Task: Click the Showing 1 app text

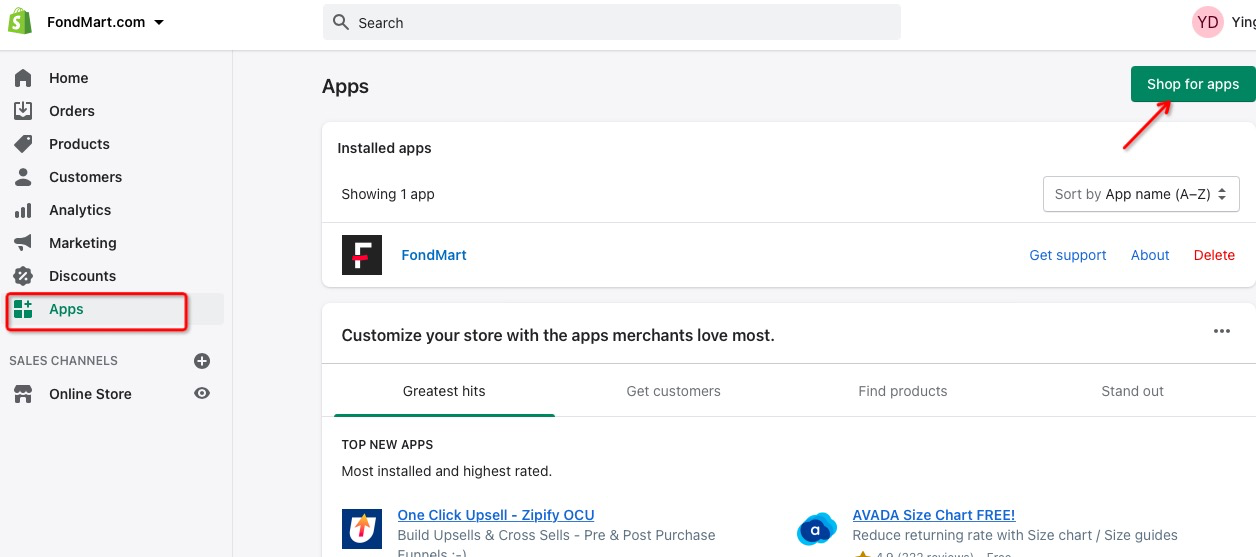Action: (388, 194)
